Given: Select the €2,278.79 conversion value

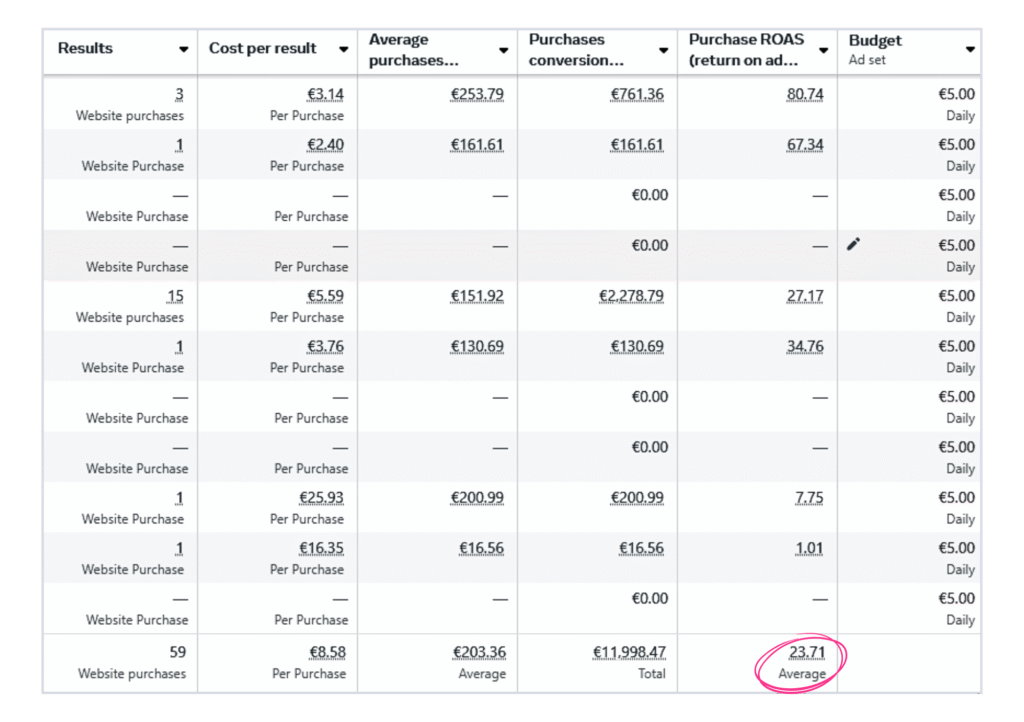Looking at the screenshot, I should pos(633,296).
